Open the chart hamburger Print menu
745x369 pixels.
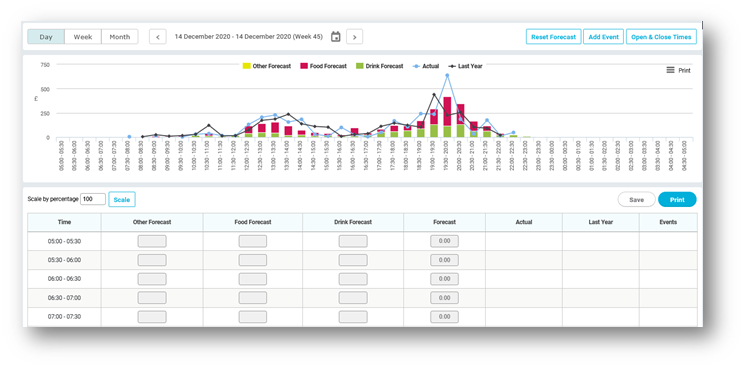point(678,70)
